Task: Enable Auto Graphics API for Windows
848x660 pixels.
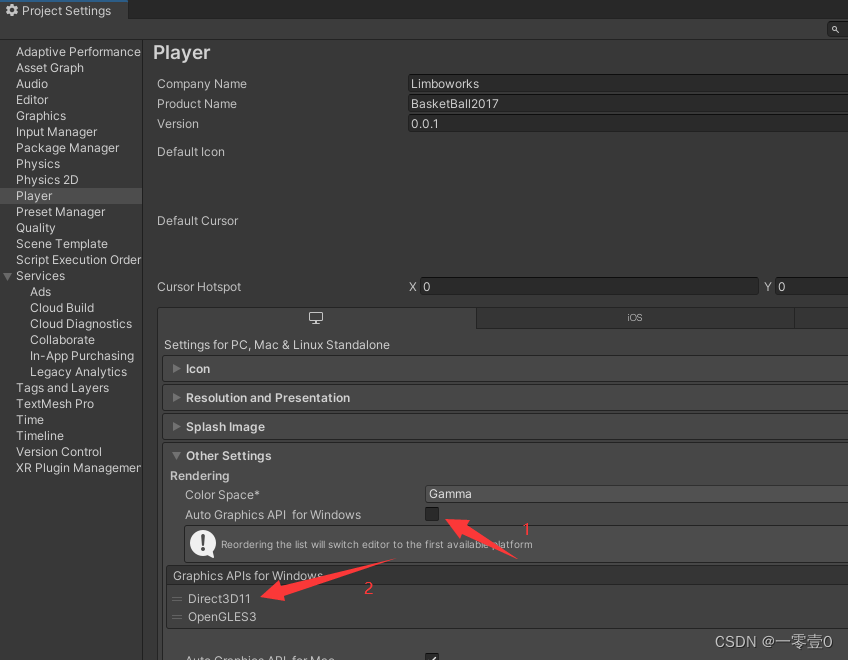Action: click(x=431, y=513)
